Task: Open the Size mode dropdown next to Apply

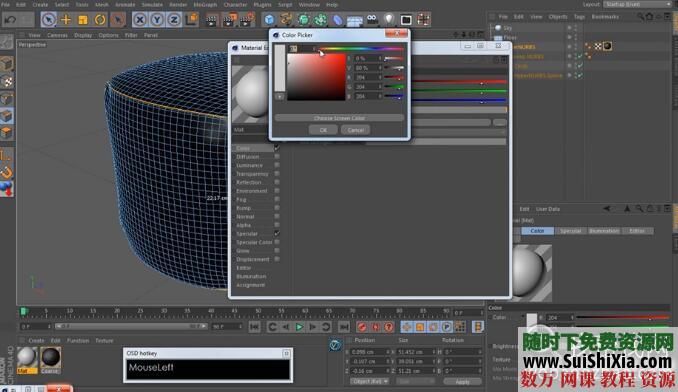Action: pos(415,381)
